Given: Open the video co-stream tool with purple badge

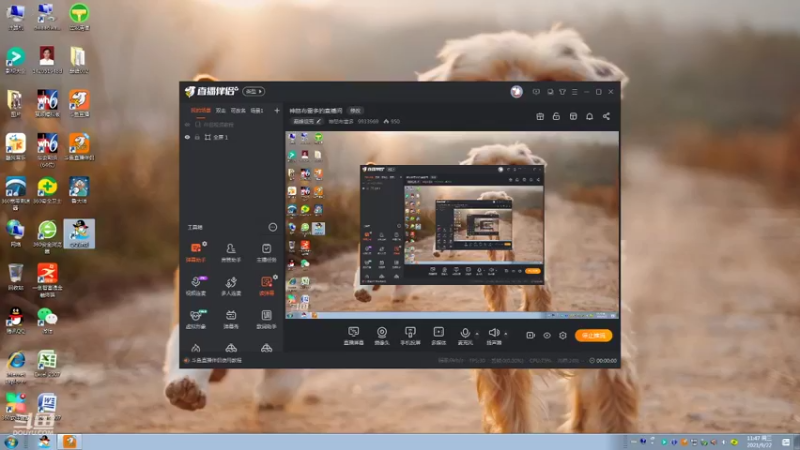Looking at the screenshot, I should [x=196, y=286].
